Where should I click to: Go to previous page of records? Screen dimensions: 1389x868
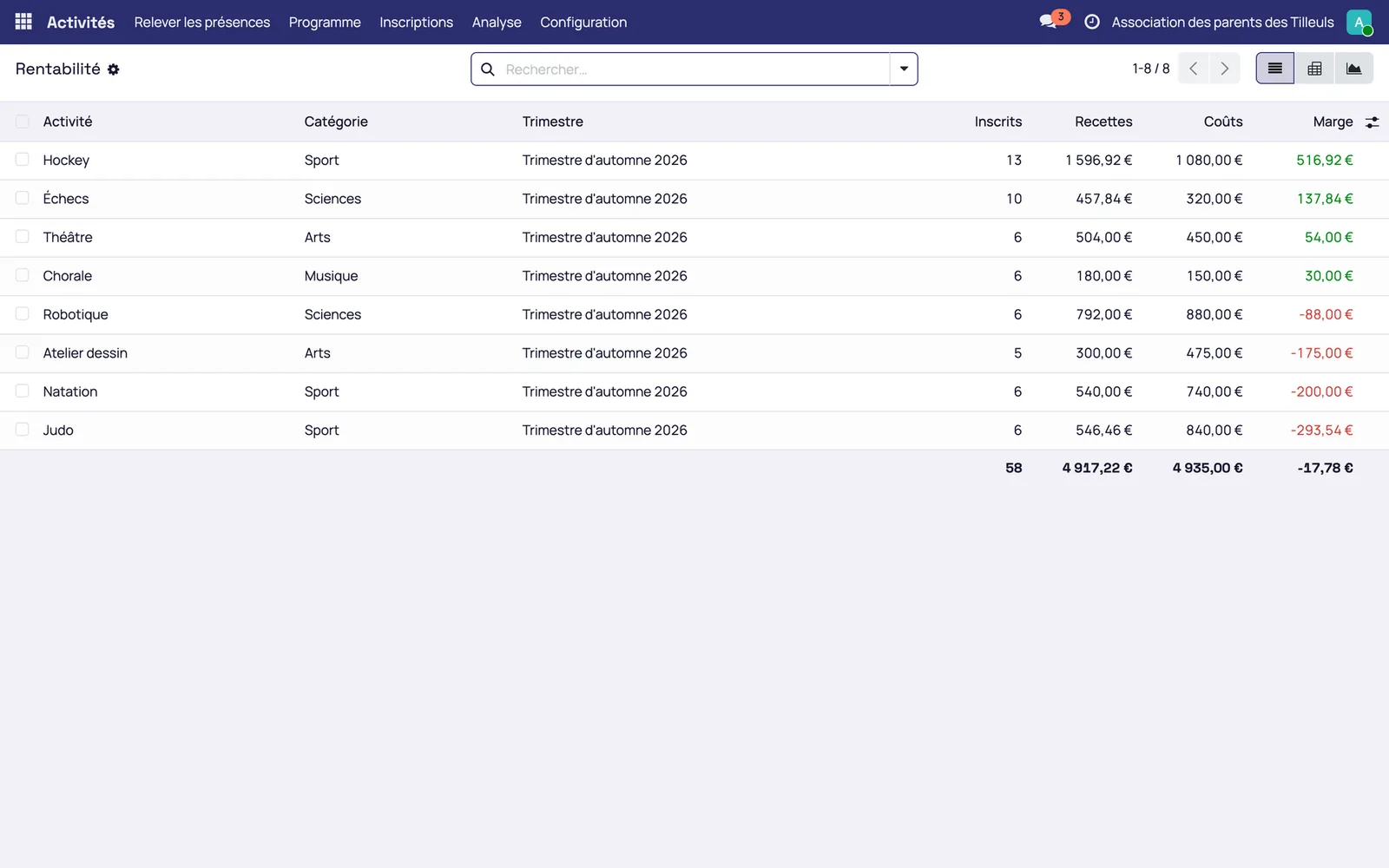[x=1194, y=69]
